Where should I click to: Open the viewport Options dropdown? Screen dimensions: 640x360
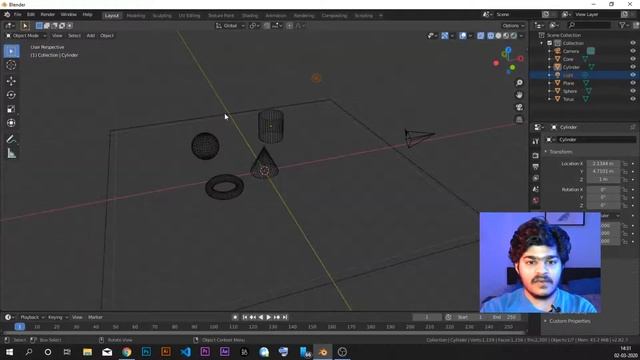[513, 26]
